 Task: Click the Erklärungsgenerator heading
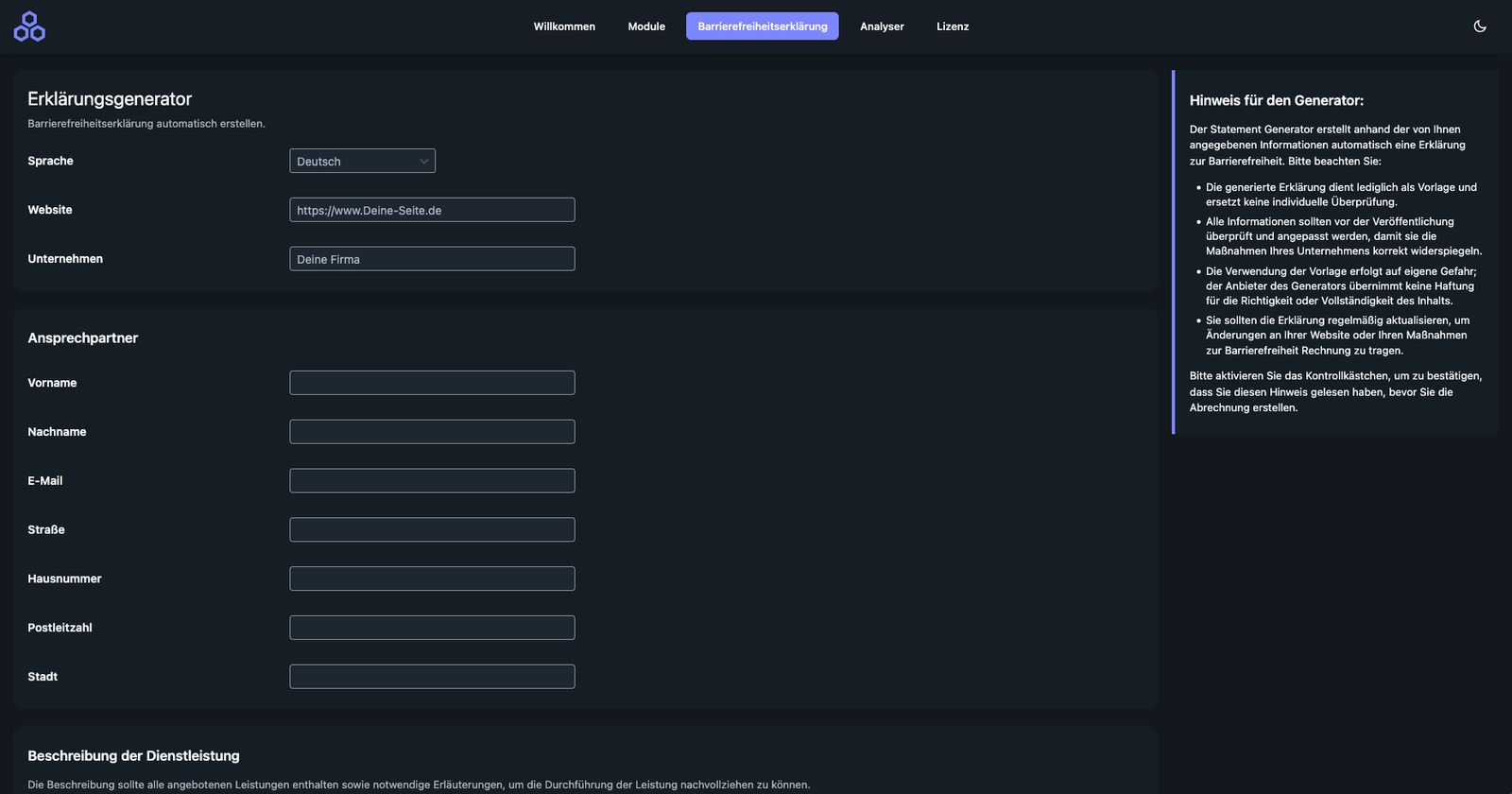tap(110, 99)
